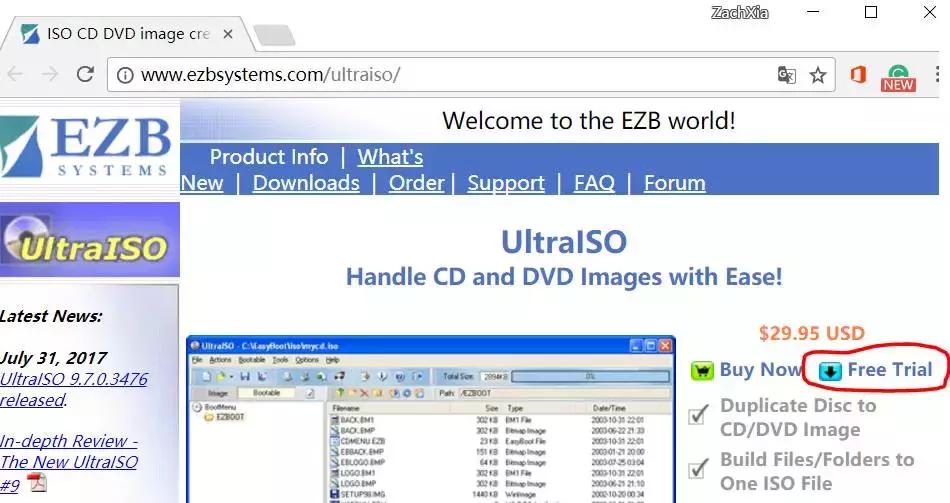This screenshot has height=503, width=950.
Task: Select the ISO CD DVD image creator tab
Action: coord(128,34)
